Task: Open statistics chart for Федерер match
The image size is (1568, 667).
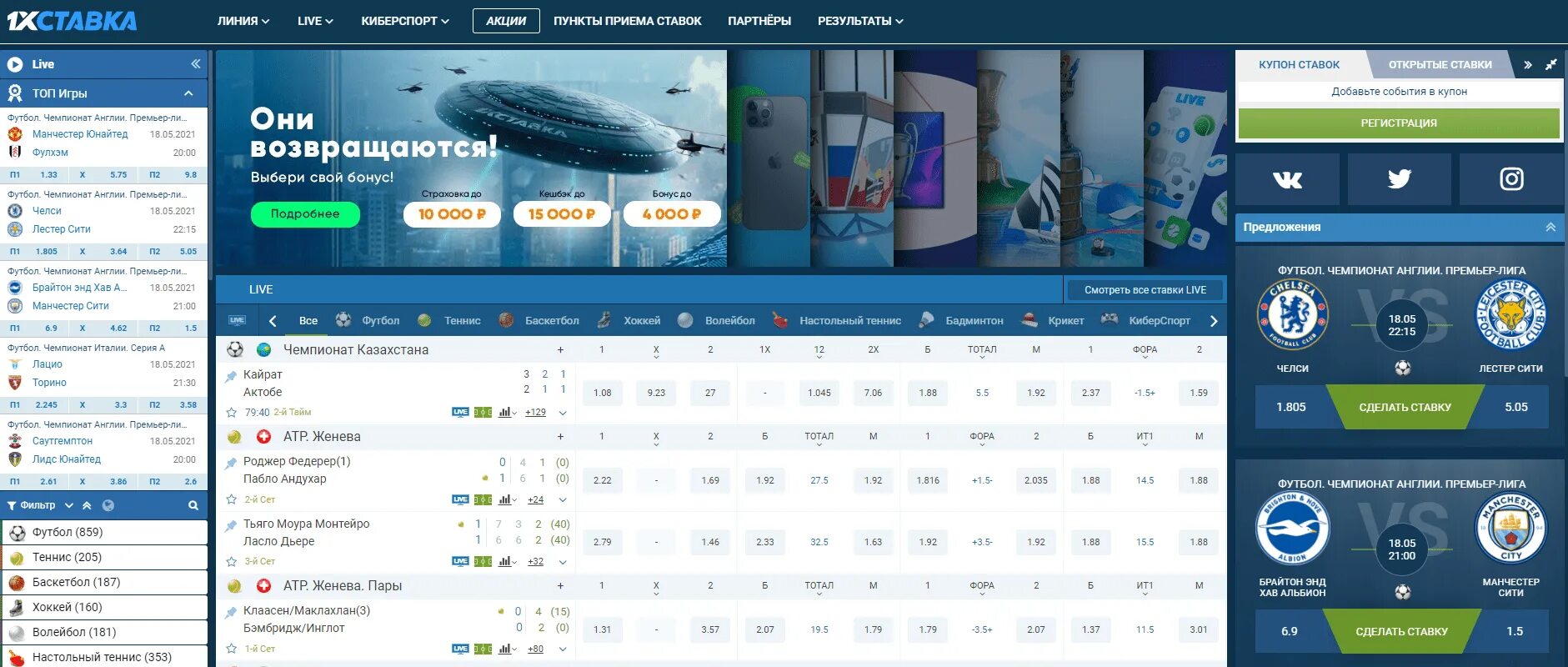Action: (506, 499)
